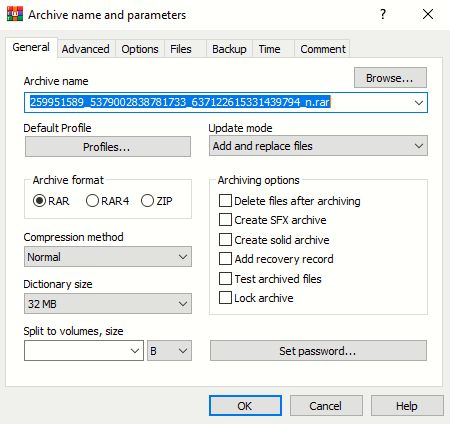Click the WinRAR icon in title bar

coord(15,14)
